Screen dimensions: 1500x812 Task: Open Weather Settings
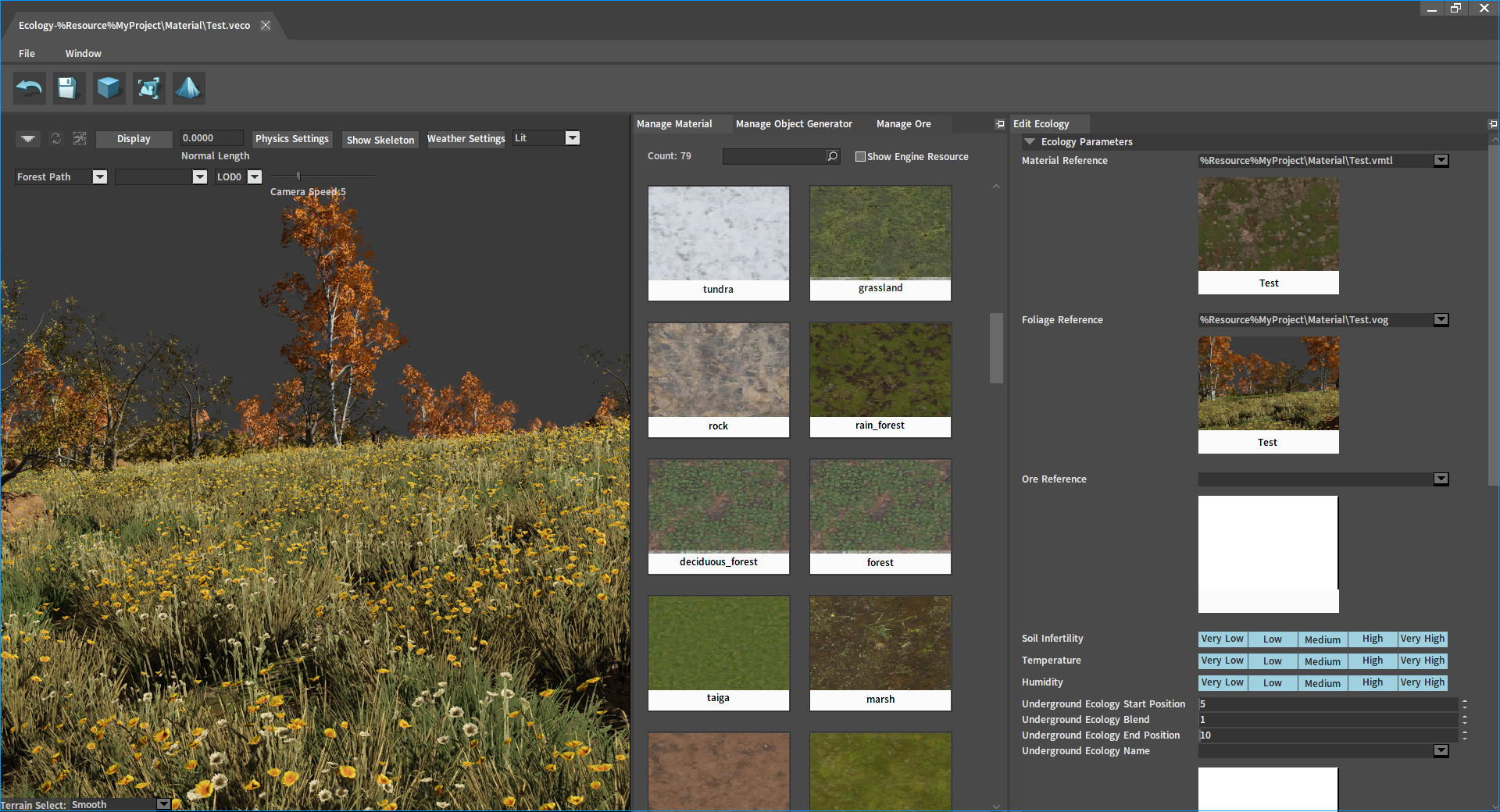pos(466,139)
